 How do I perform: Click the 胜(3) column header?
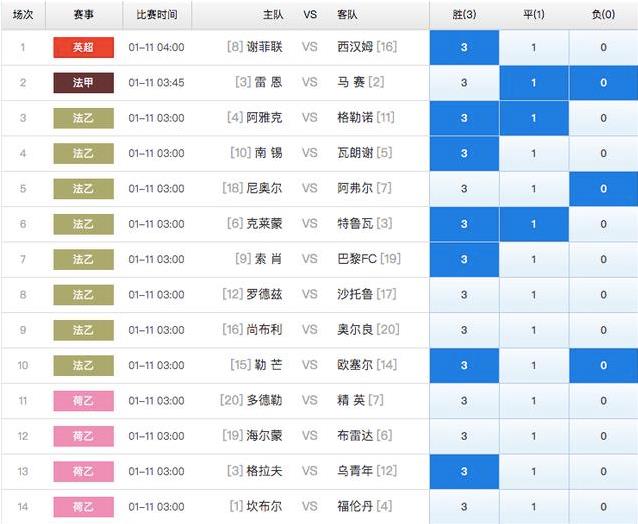click(464, 15)
